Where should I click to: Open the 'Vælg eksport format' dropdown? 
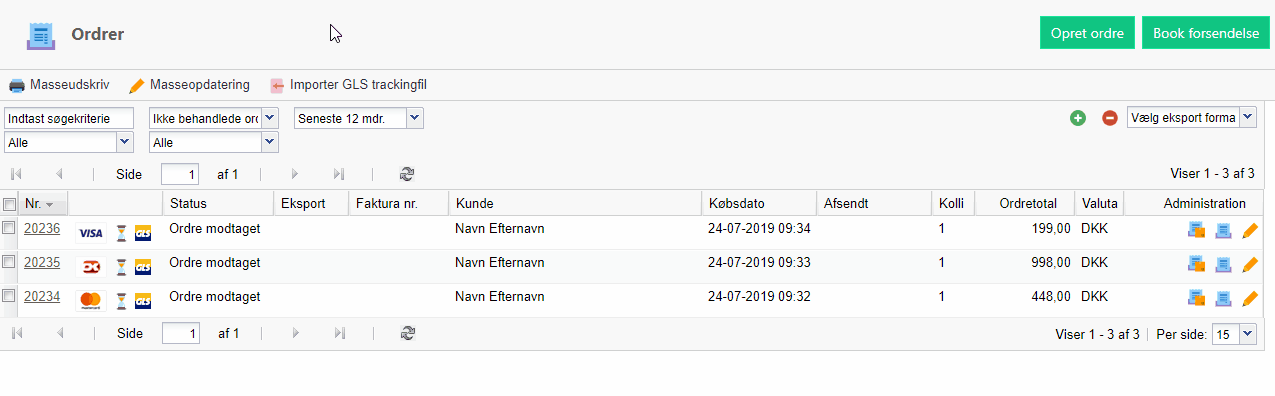[x=1192, y=118]
